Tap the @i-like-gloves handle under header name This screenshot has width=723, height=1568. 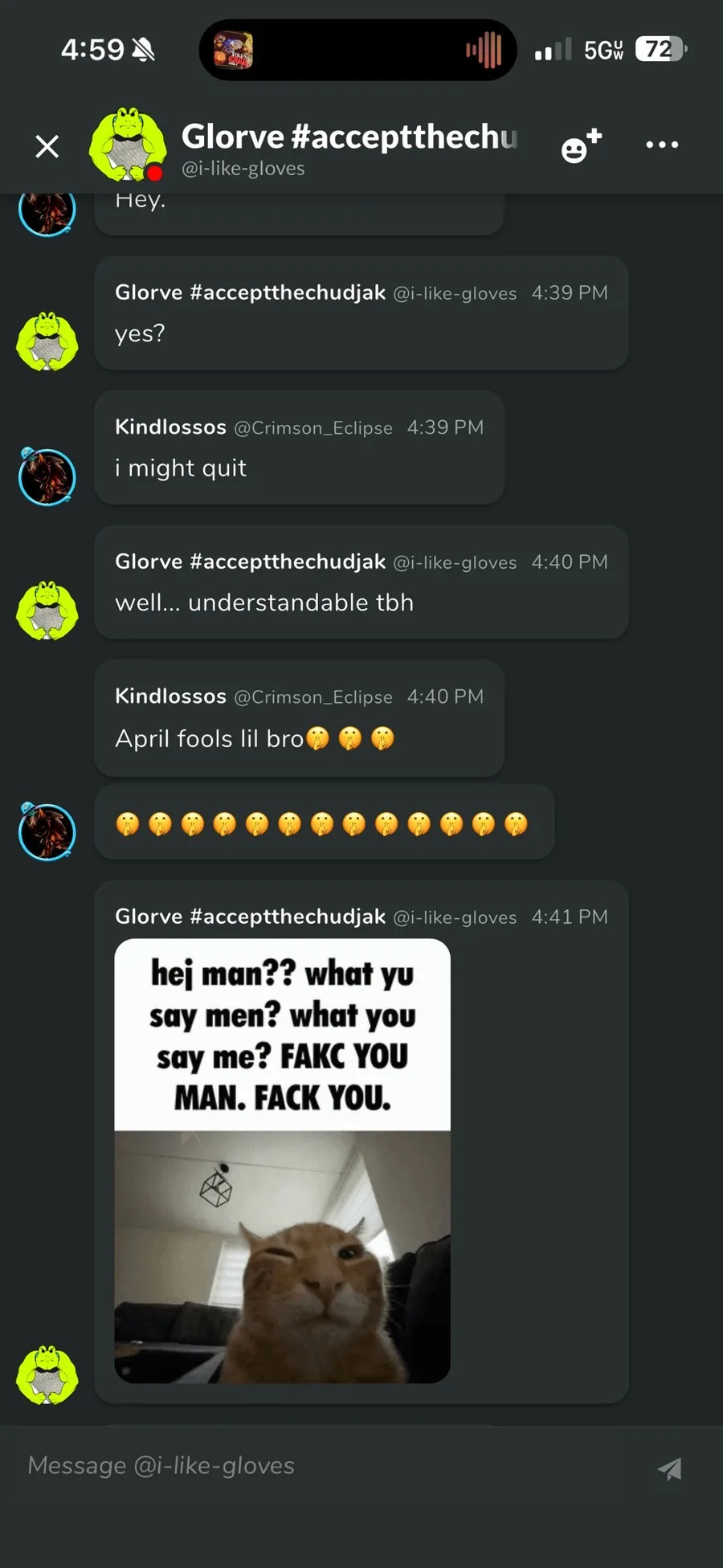click(243, 169)
